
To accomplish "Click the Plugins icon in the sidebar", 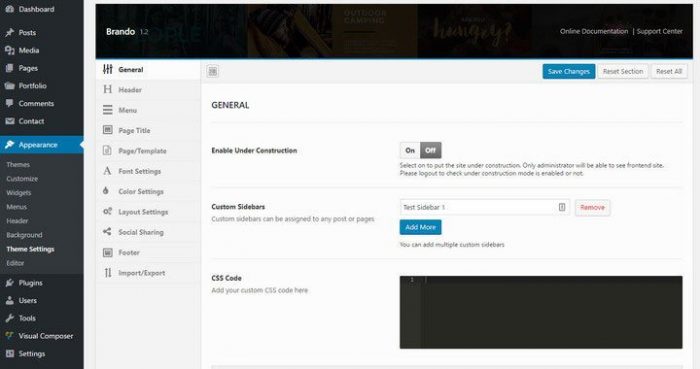I will [x=9, y=283].
